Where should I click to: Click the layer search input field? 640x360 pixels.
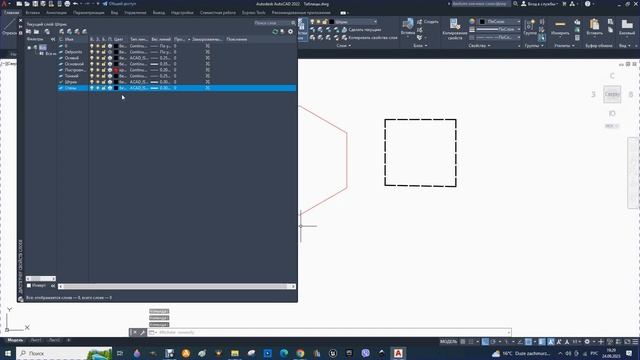pos(272,23)
